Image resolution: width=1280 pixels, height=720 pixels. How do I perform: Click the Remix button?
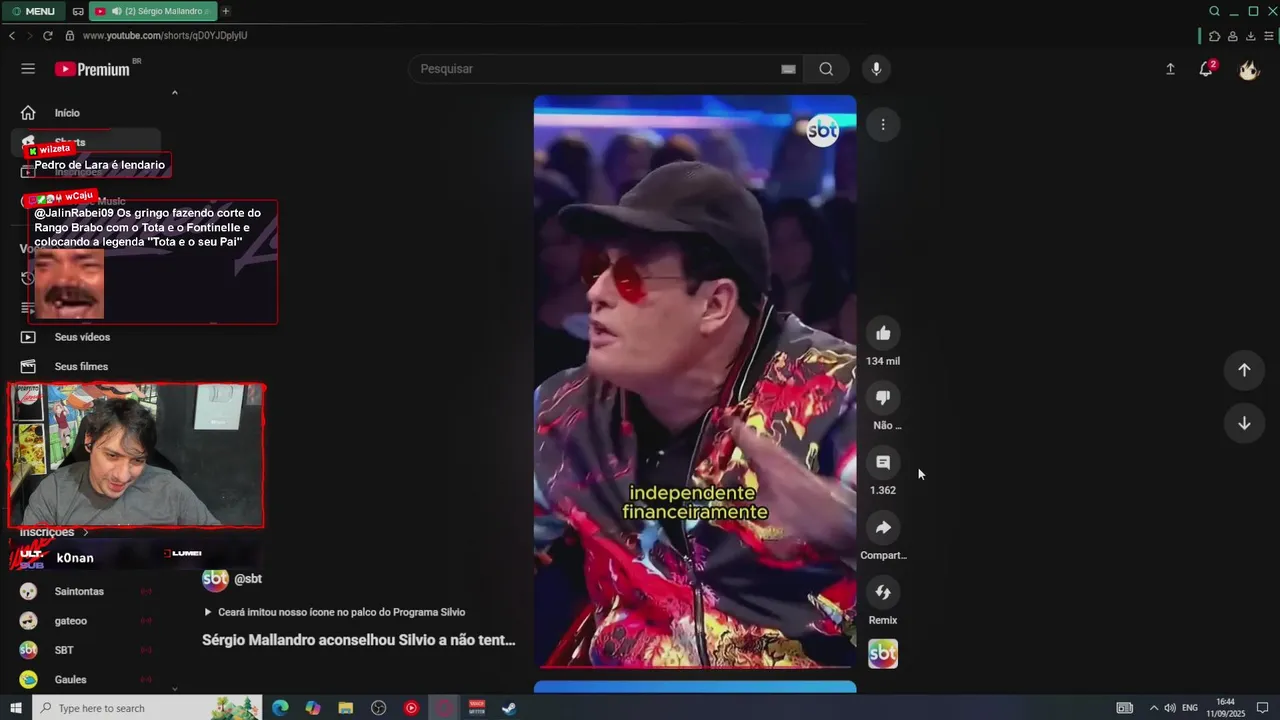[883, 593]
